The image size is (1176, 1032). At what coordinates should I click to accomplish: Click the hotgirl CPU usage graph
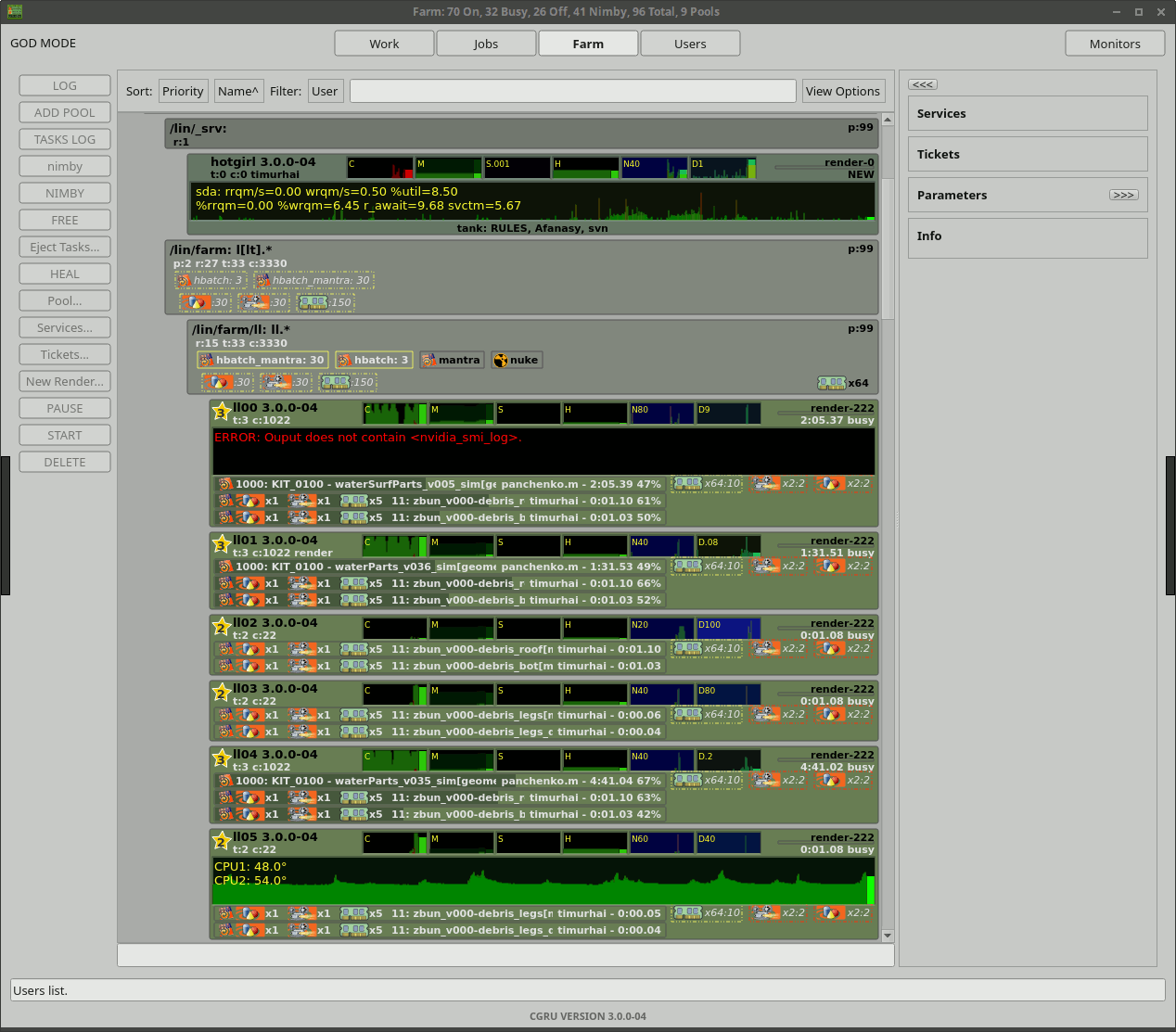[x=380, y=168]
